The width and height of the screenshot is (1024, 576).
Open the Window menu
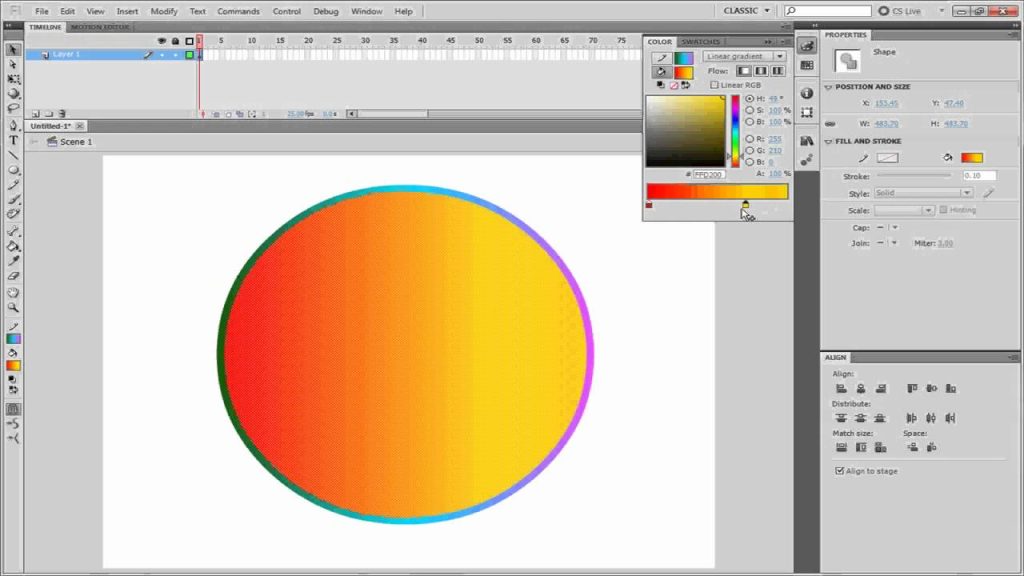click(x=366, y=11)
